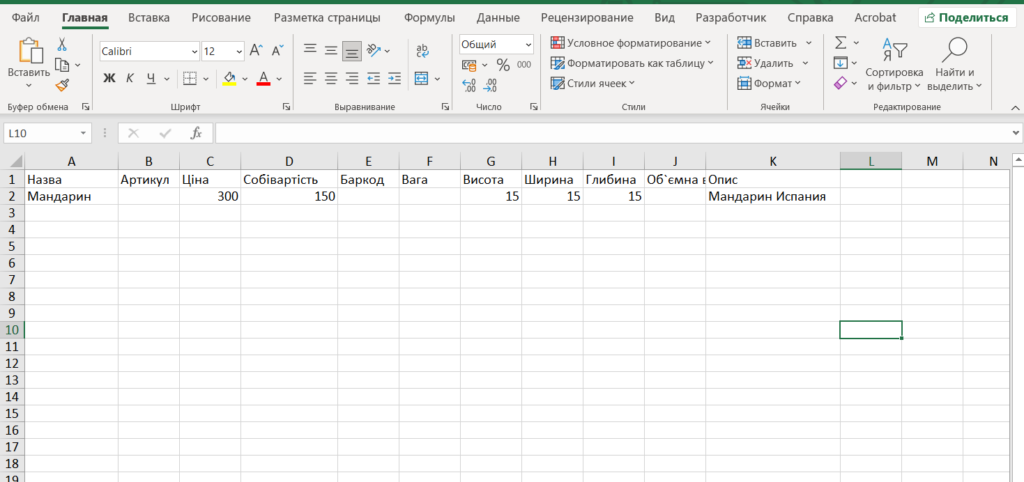The width and height of the screenshot is (1024, 482).
Task: Select column header D
Action: tap(289, 161)
